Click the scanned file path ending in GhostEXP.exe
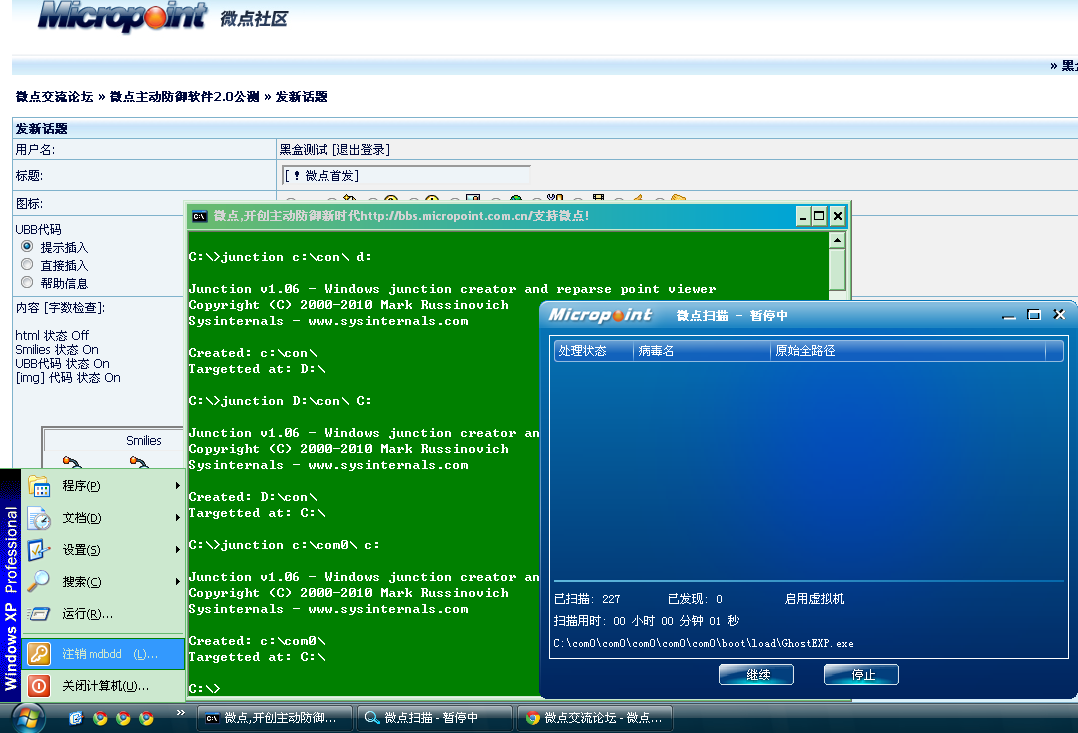 pos(703,644)
